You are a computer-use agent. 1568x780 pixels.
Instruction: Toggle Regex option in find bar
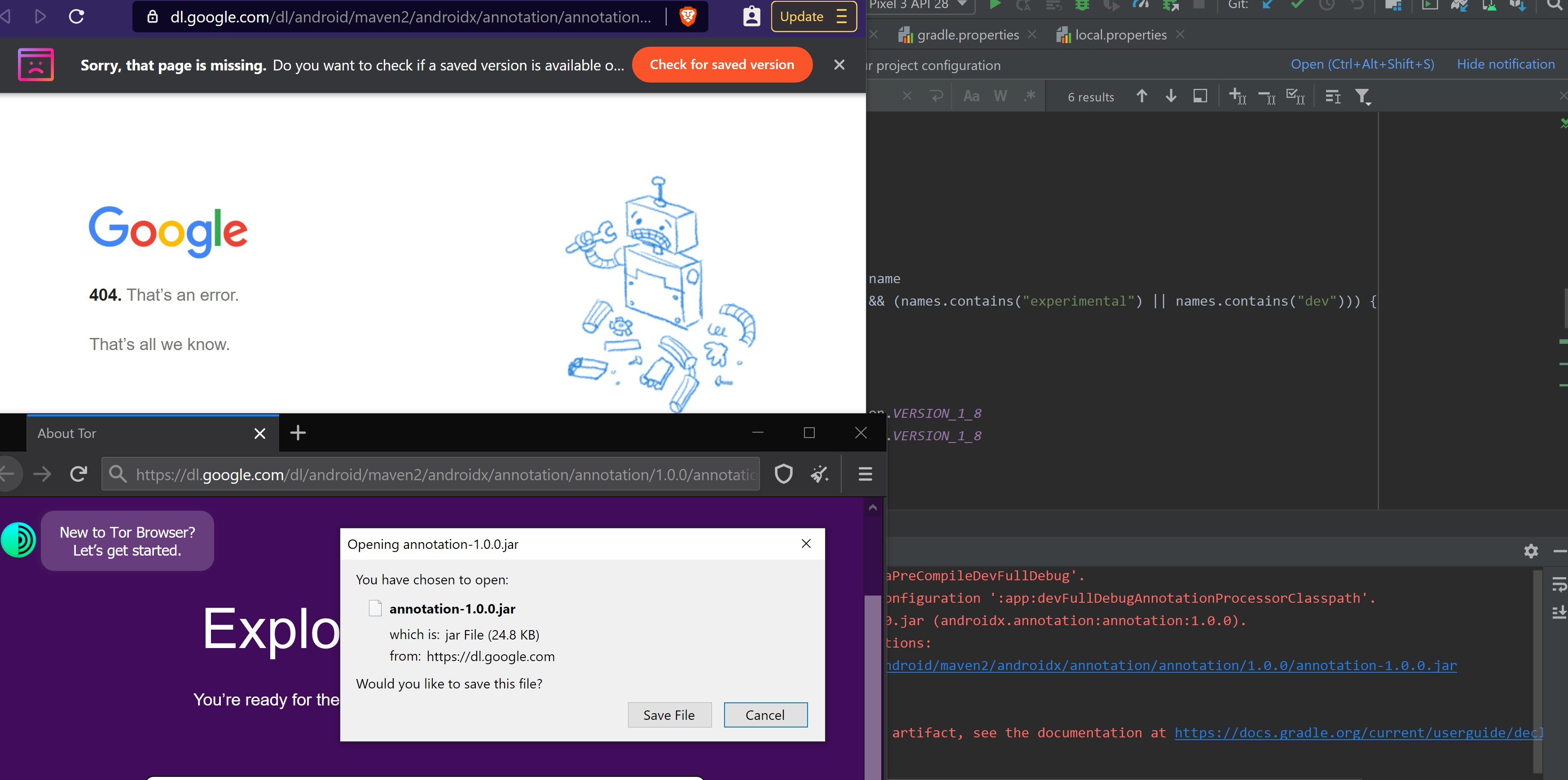click(x=1029, y=96)
